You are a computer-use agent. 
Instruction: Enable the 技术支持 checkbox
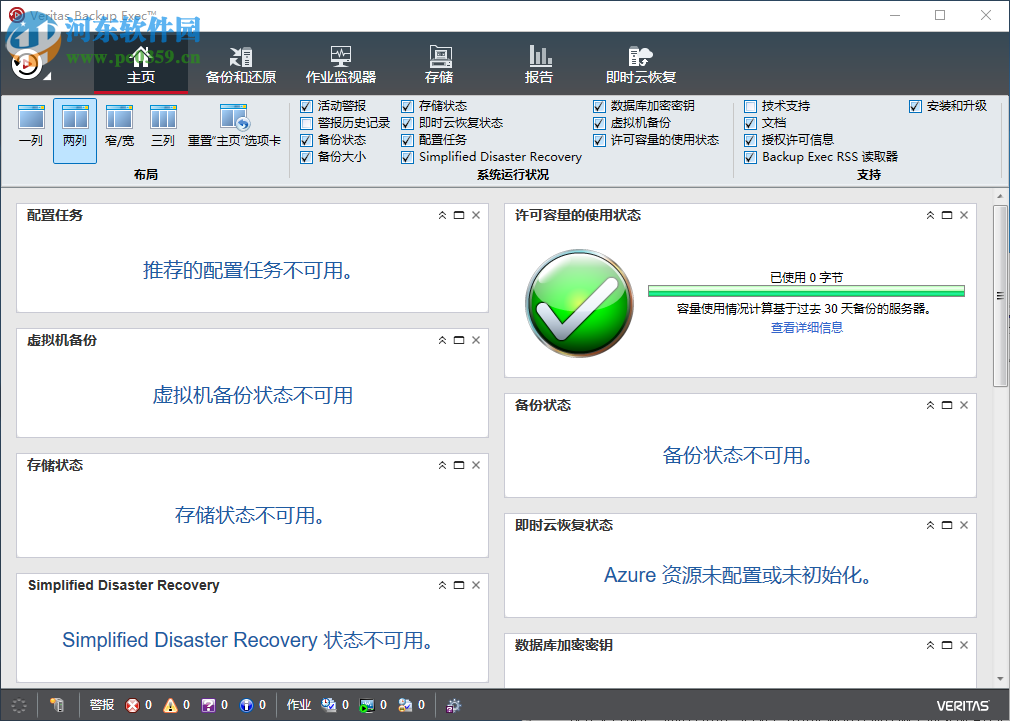pyautogui.click(x=750, y=105)
